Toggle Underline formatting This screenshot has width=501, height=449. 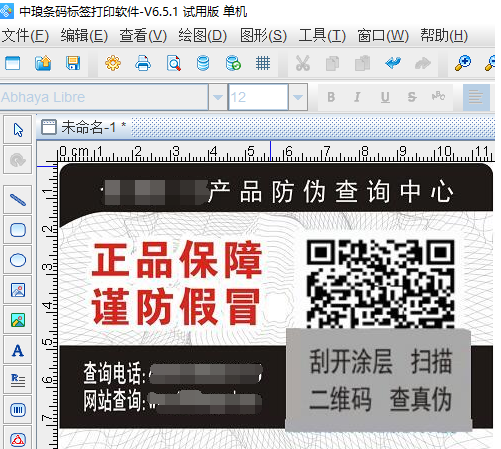click(385, 97)
